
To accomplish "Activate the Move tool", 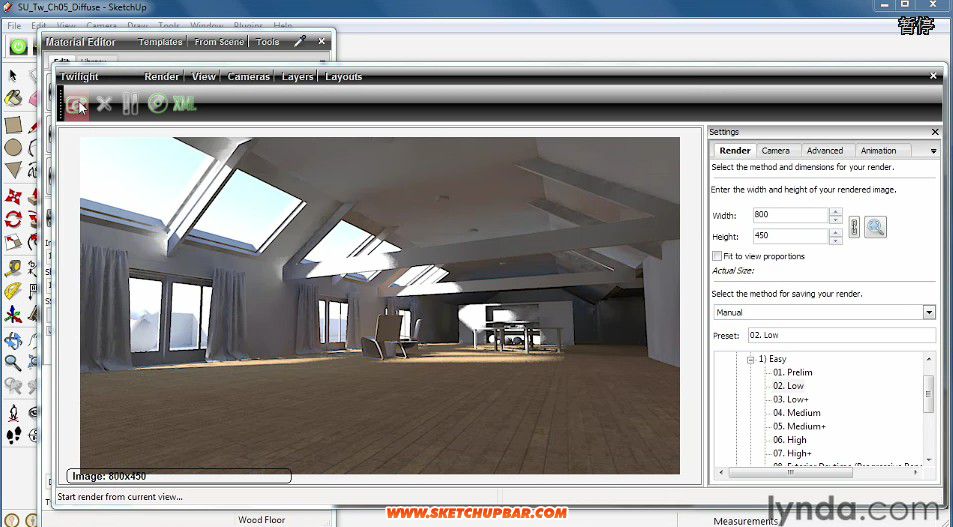I will pyautogui.click(x=13, y=197).
